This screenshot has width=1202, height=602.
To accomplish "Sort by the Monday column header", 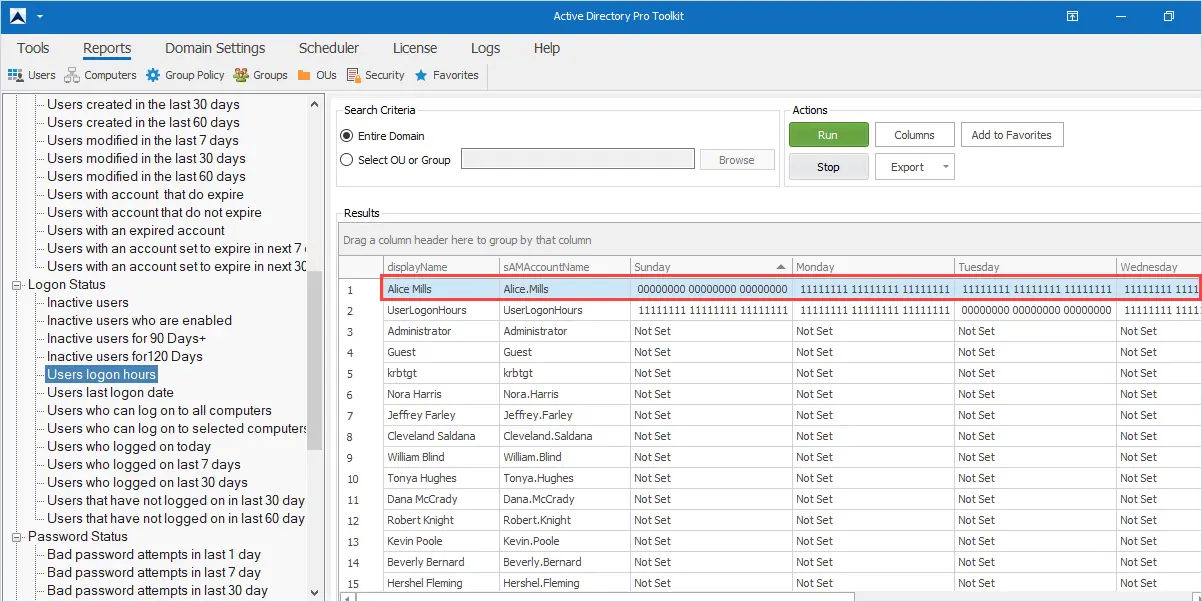I will coord(873,267).
